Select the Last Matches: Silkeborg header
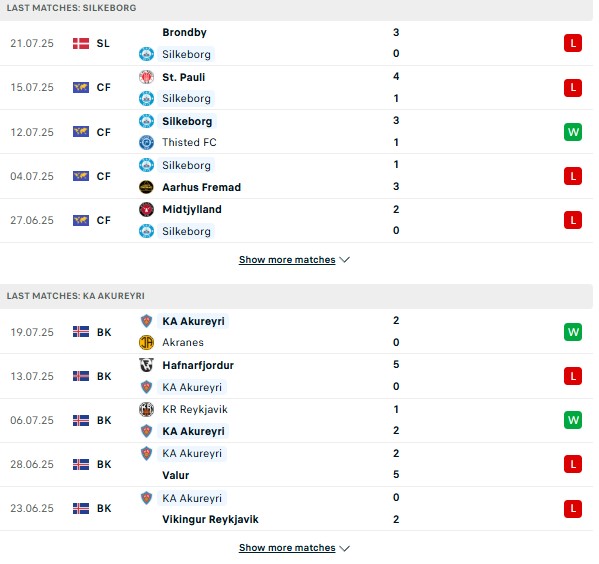Screen dimensions: 599x564 click(296, 8)
